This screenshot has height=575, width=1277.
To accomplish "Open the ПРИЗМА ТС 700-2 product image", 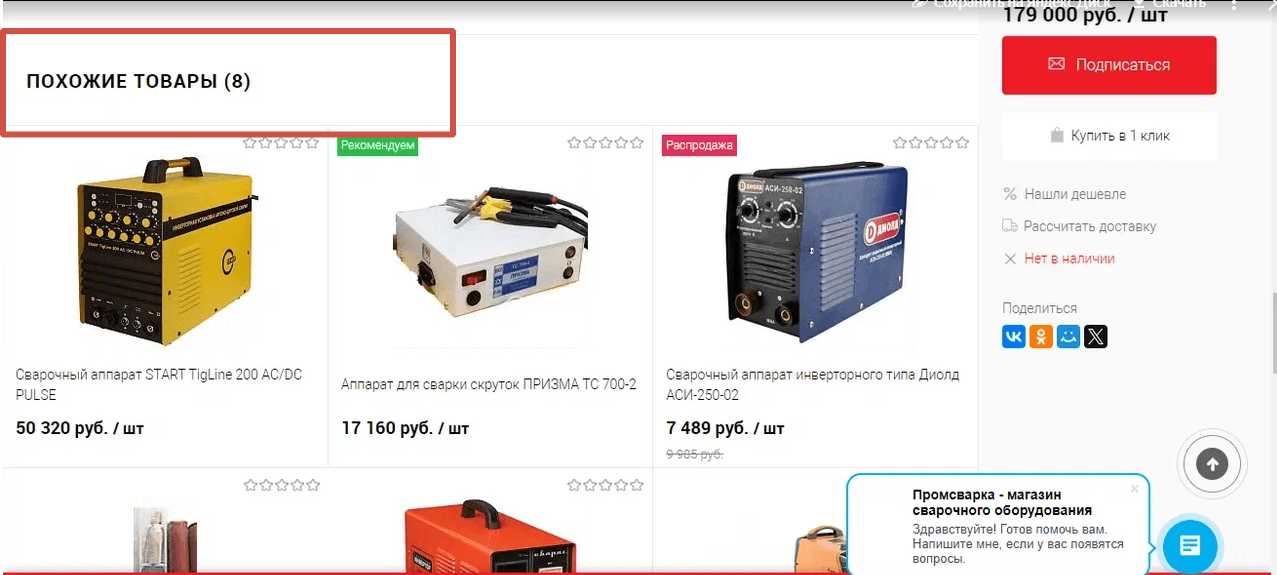I will [490, 250].
